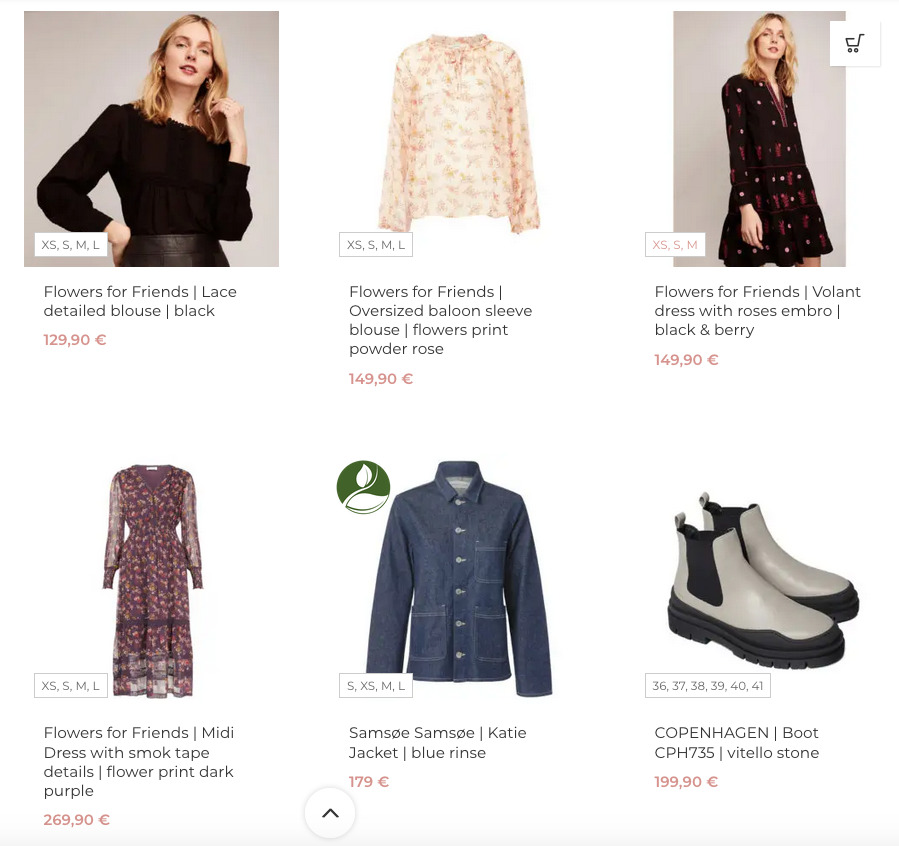Open the shopping cart icon
899x846 pixels.
[x=855, y=43]
